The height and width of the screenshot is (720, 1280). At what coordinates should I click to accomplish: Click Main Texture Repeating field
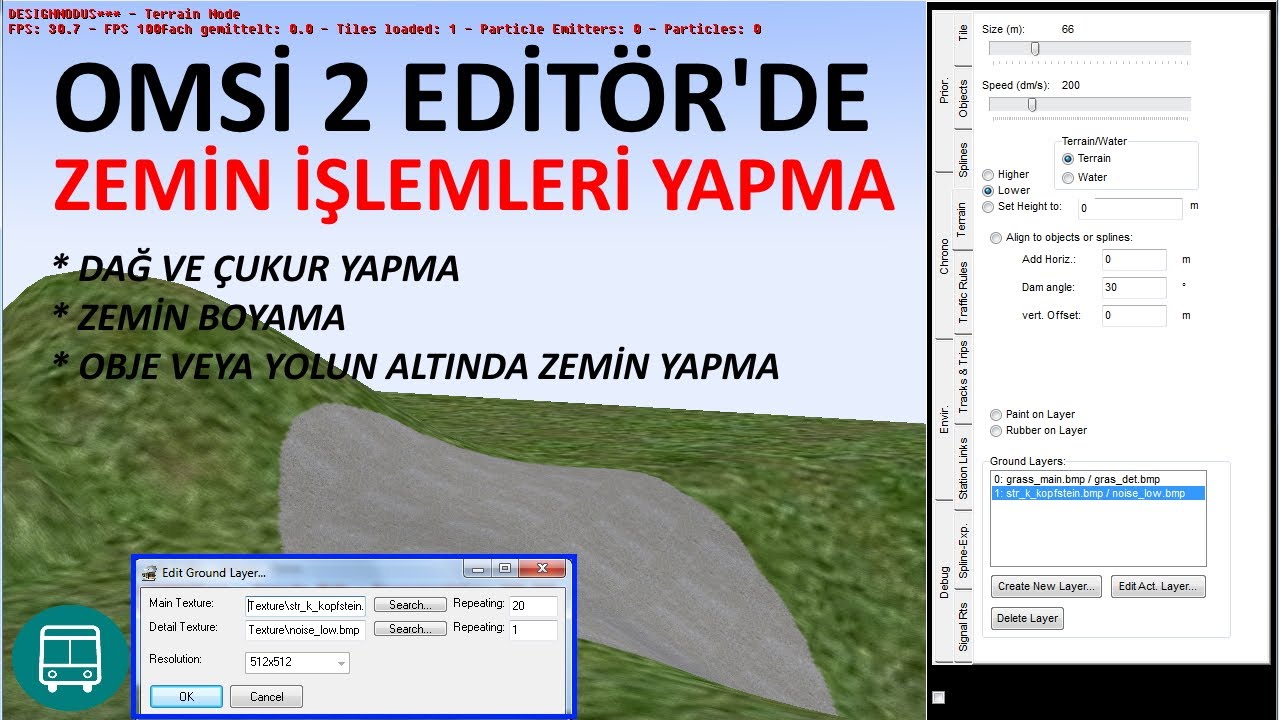(x=533, y=606)
